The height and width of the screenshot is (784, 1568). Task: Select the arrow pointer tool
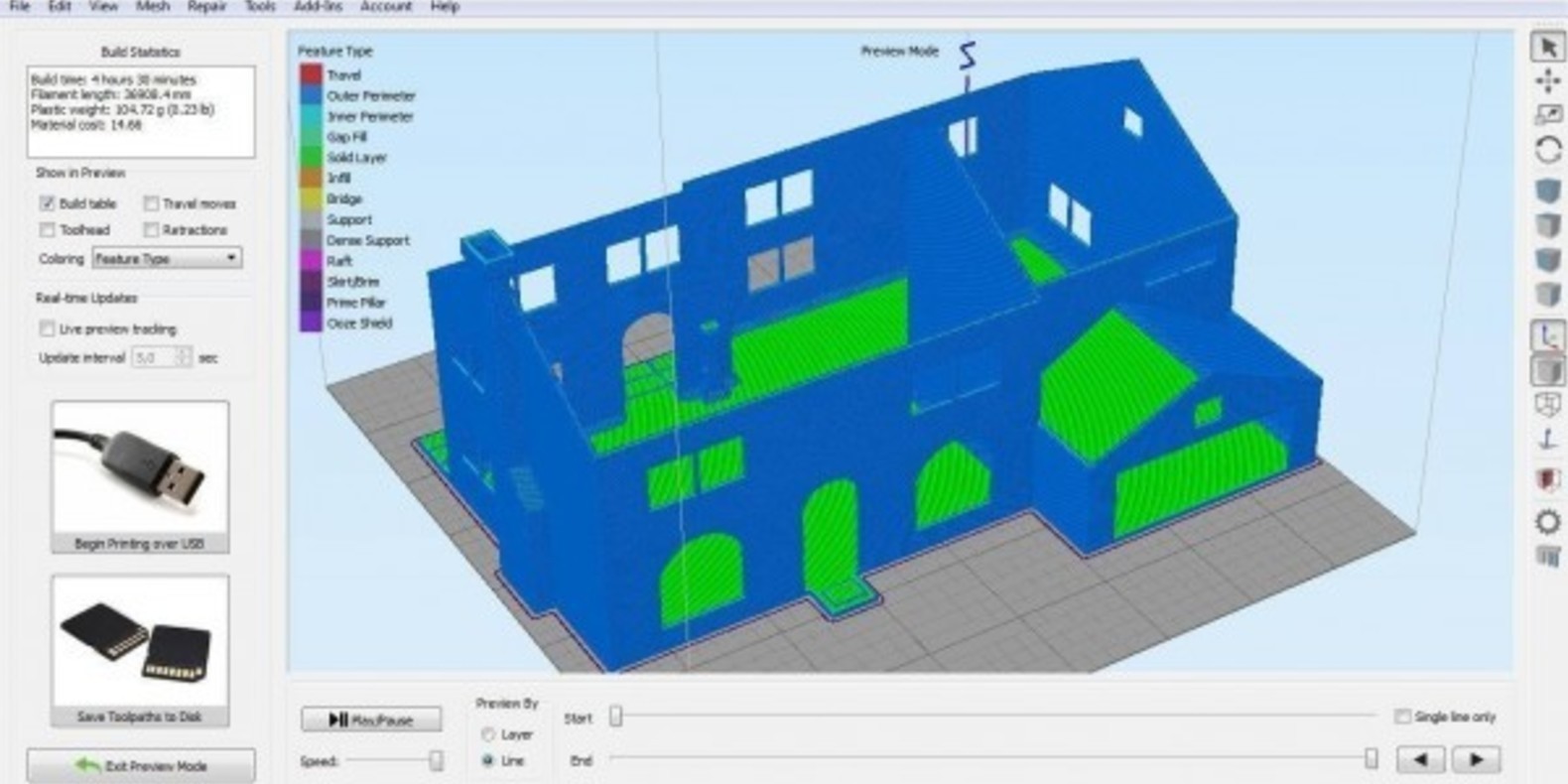coord(1548,47)
